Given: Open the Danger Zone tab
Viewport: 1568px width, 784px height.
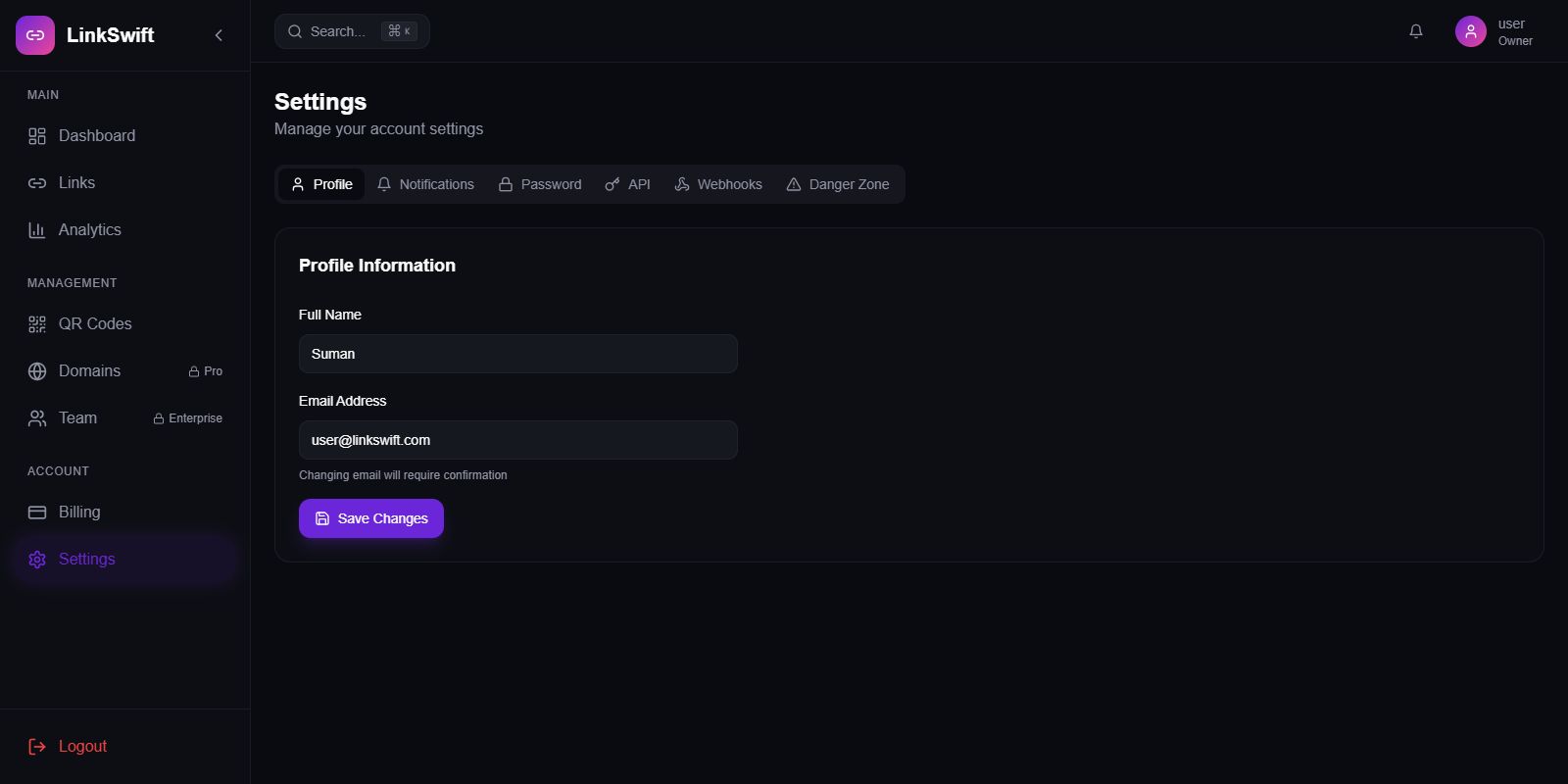Looking at the screenshot, I should (x=838, y=184).
